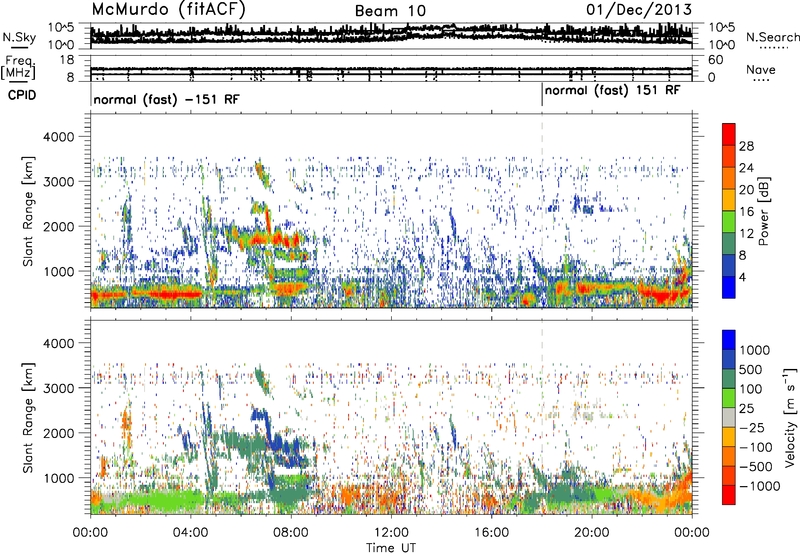Image resolution: width=800 pixels, height=554 pixels.
Task: Click the 60 tick right of frequency panel
Action: pos(715,60)
